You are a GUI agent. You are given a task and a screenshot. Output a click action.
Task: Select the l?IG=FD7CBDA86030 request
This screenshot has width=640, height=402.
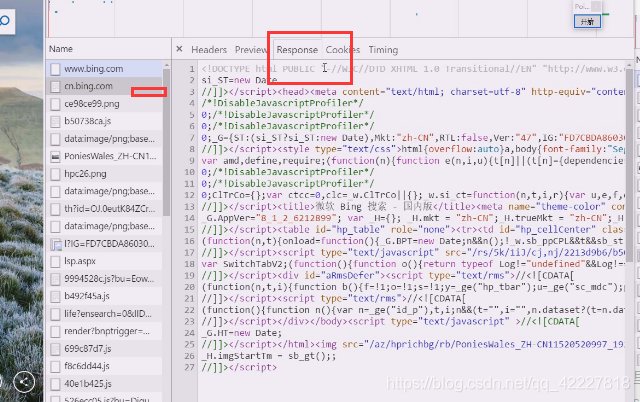click(104, 244)
